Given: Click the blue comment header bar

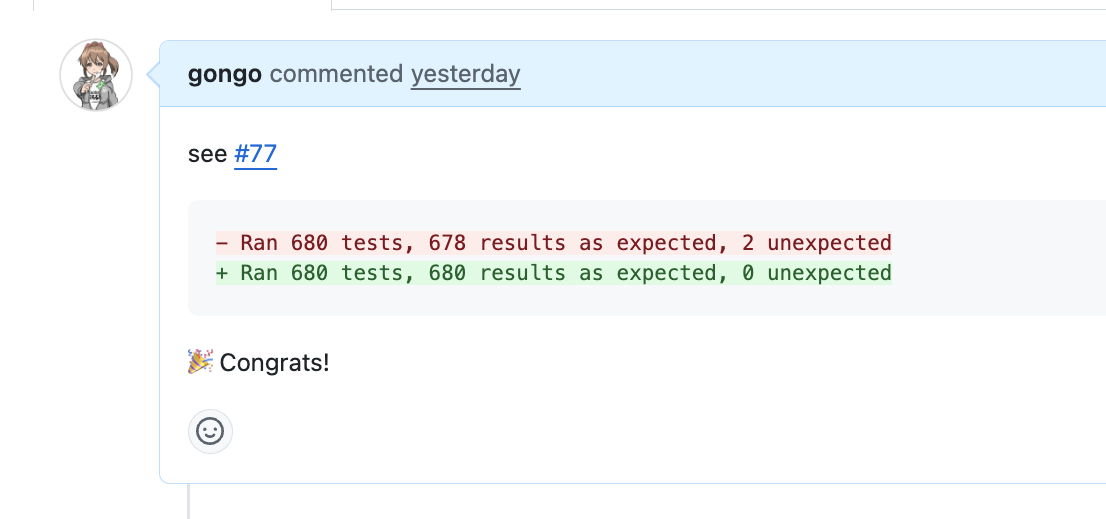Looking at the screenshot, I should 811,74.
